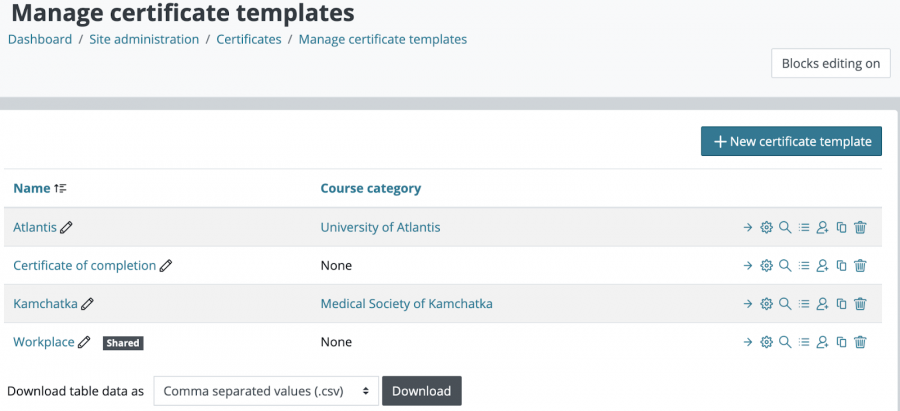
Task: Show issued certificates list for Workplace
Action: 804,342
